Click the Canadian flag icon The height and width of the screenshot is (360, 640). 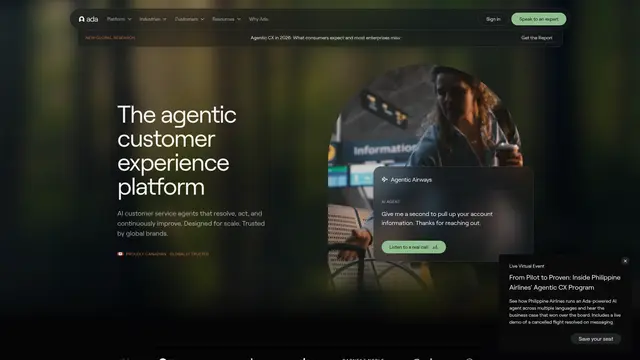pos(120,254)
